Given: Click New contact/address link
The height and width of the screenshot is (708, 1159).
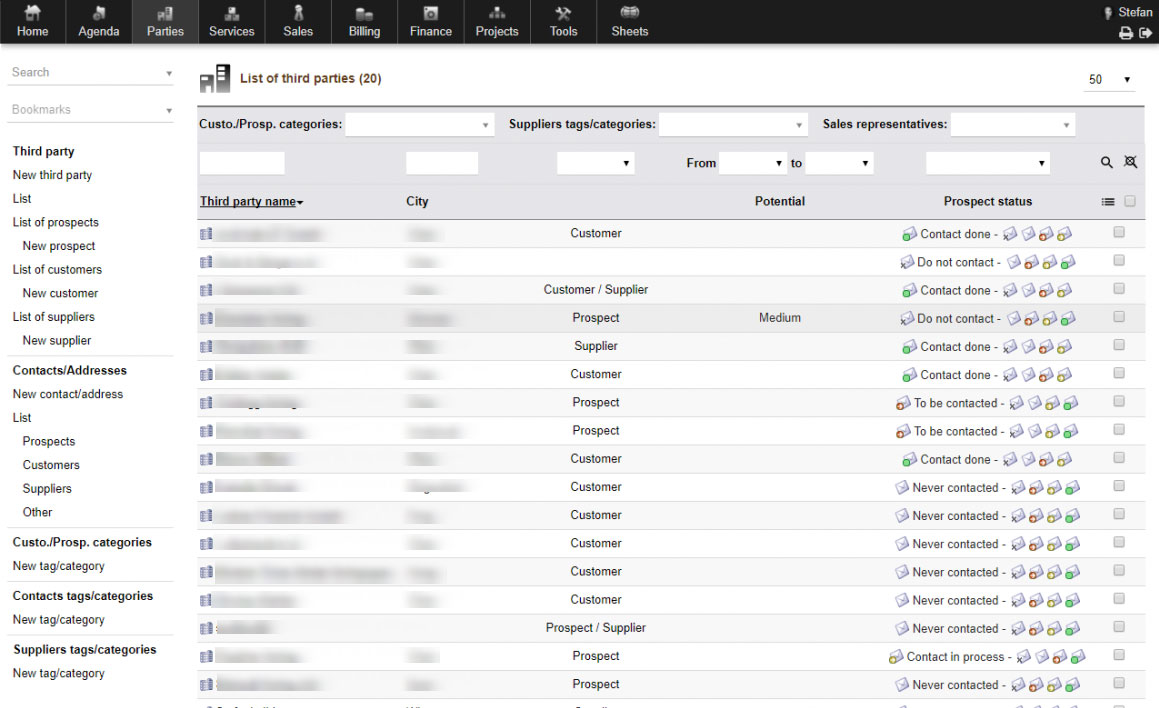Looking at the screenshot, I should (68, 394).
